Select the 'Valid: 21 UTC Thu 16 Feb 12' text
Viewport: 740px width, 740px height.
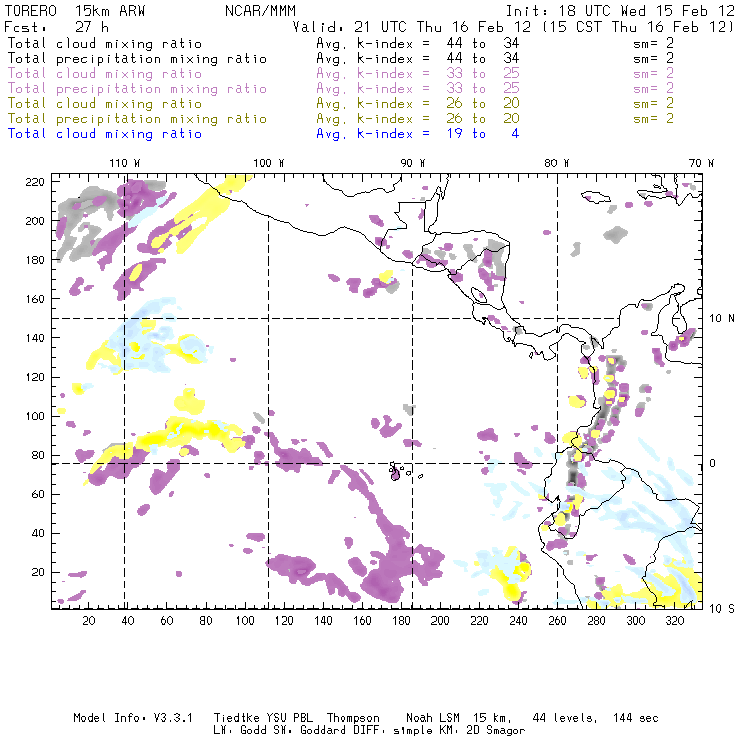[412, 27]
